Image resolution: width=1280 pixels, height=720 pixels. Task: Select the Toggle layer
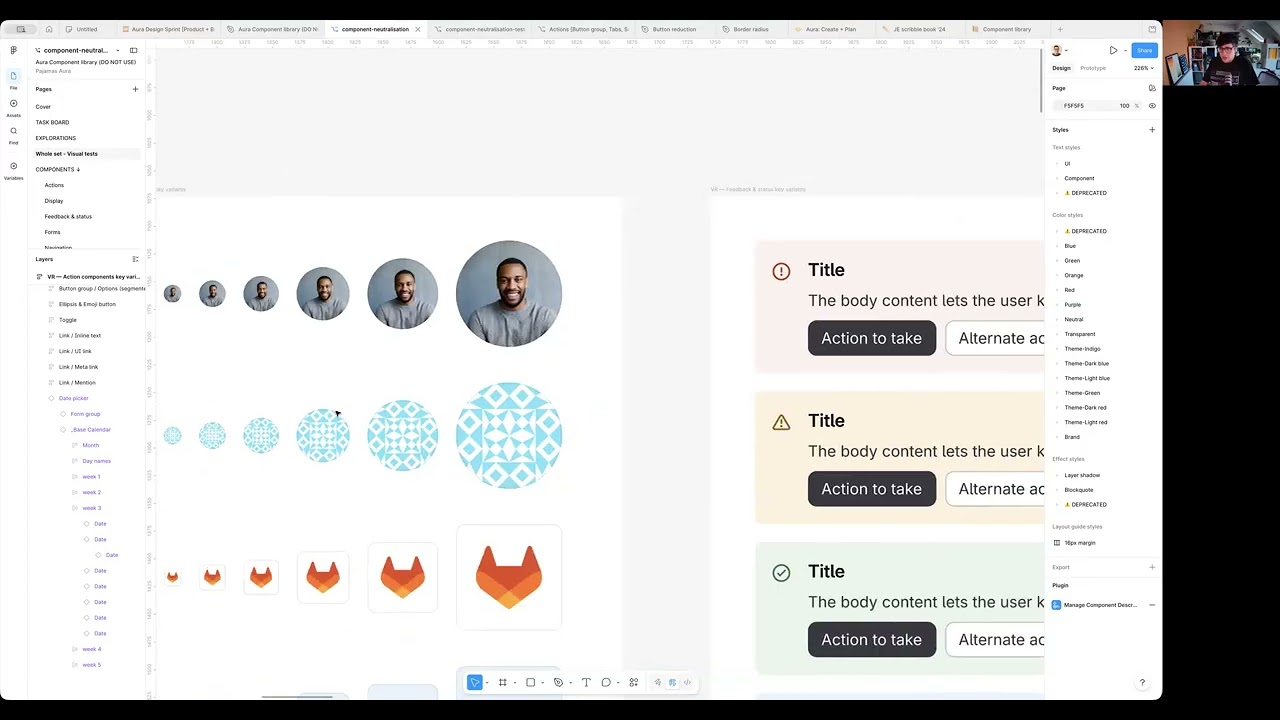[68, 320]
